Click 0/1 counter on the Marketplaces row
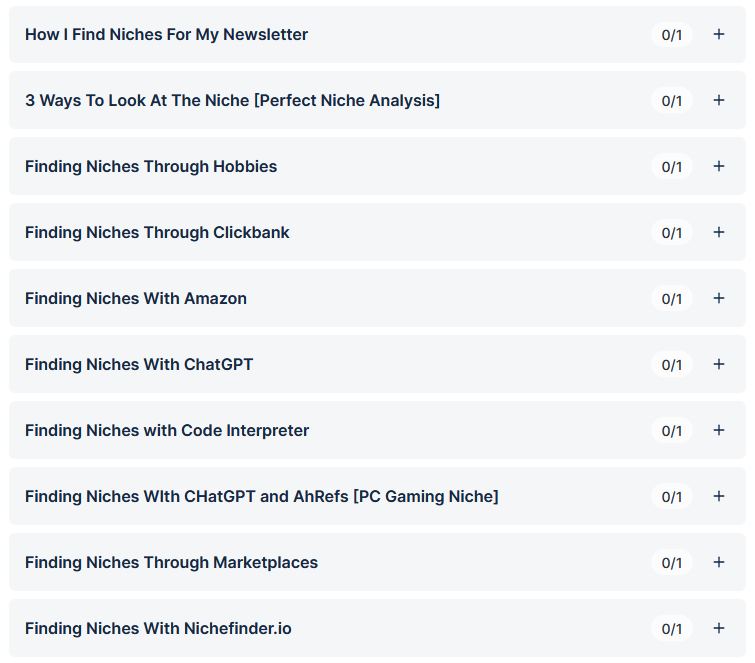This screenshot has width=755, height=663. (672, 563)
